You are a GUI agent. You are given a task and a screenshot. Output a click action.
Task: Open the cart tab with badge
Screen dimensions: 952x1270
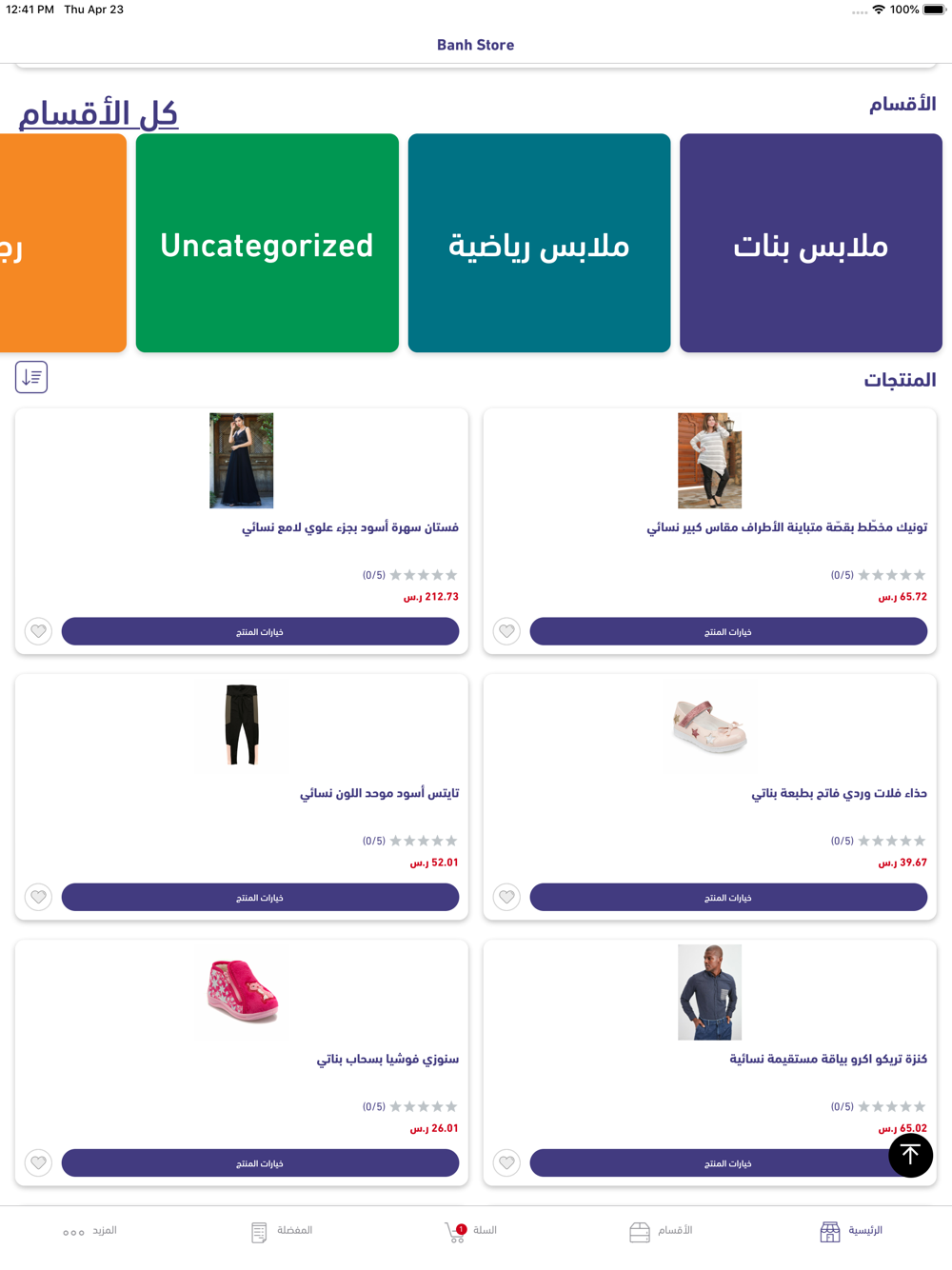[x=470, y=1231]
